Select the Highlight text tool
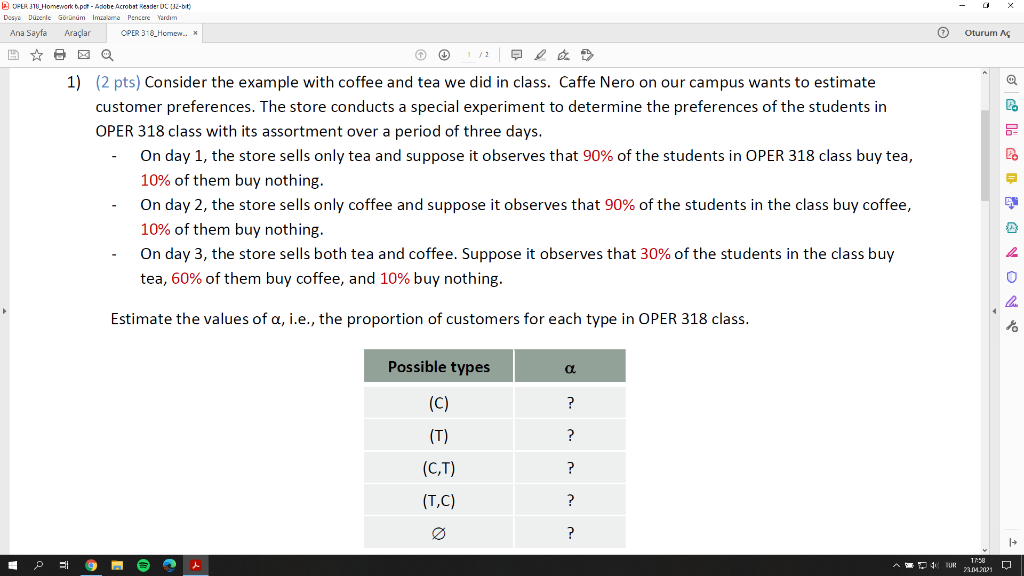Screen dimensions: 1024x576 click(540, 55)
